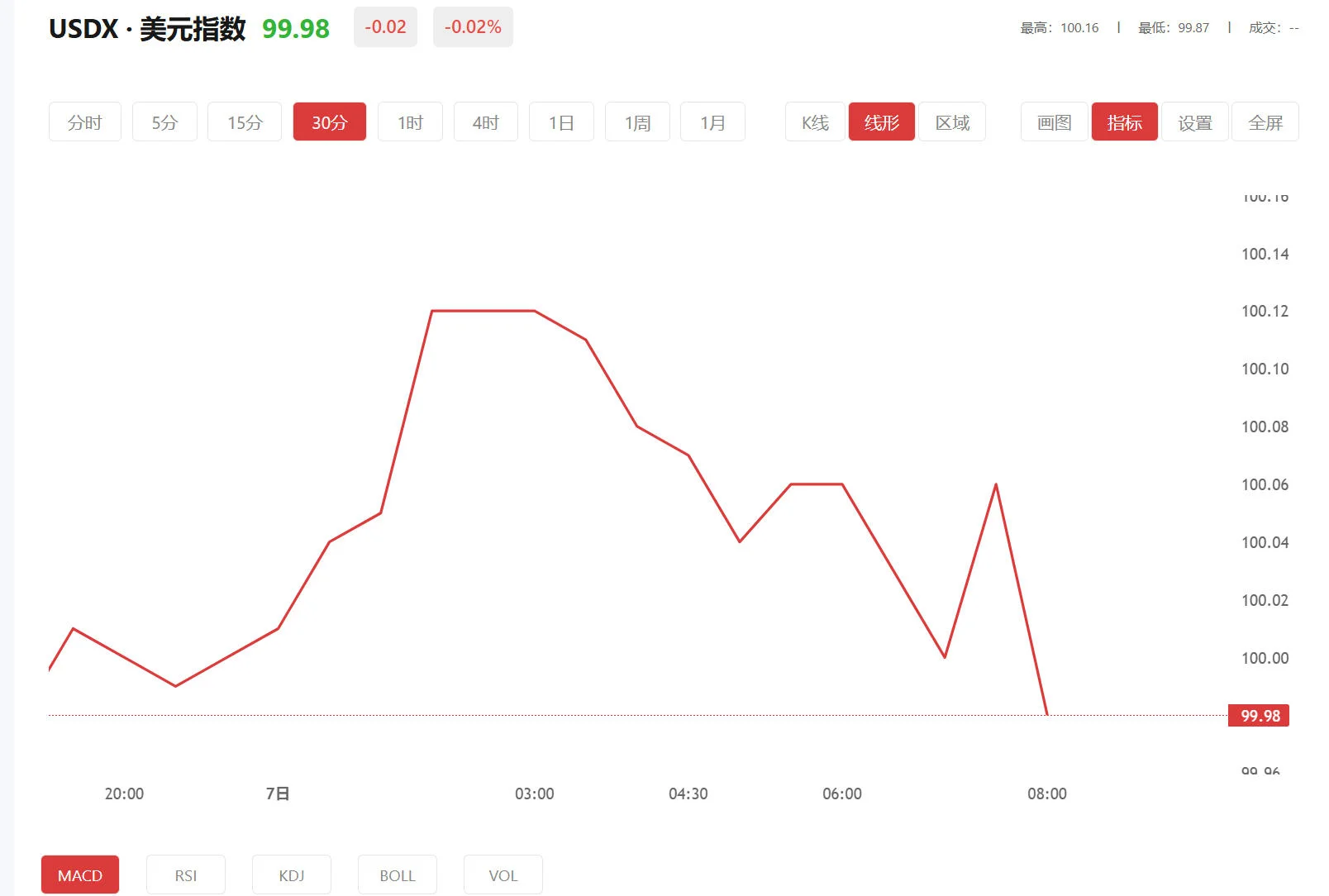Click the active 30分 interval button

point(329,122)
